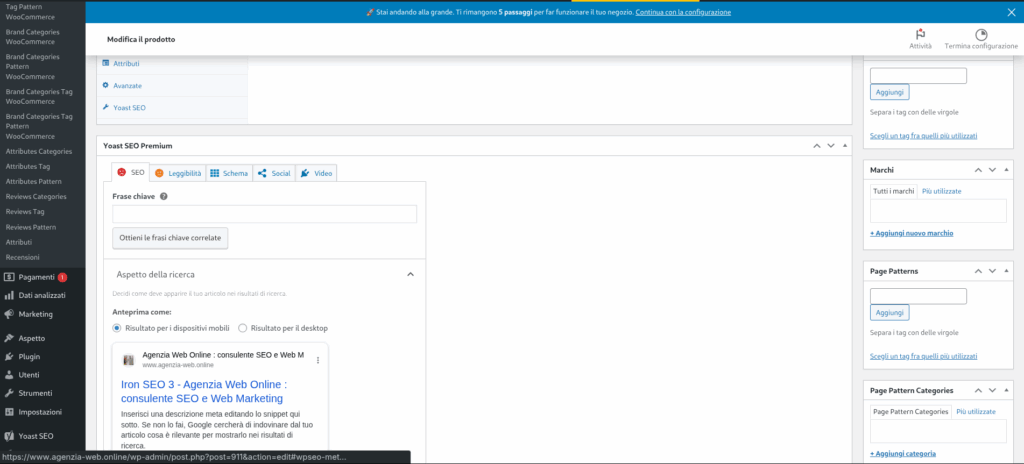Focus the Frase chiave input field

tap(264, 214)
